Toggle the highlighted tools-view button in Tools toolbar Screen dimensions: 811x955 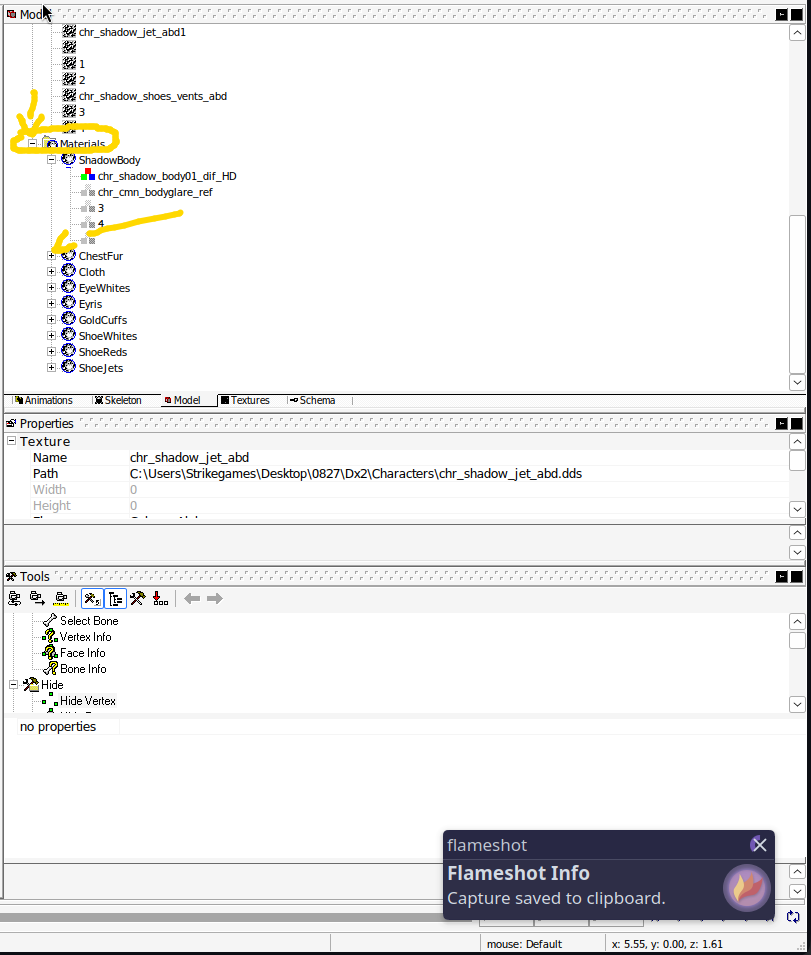pyautogui.click(x=91, y=599)
